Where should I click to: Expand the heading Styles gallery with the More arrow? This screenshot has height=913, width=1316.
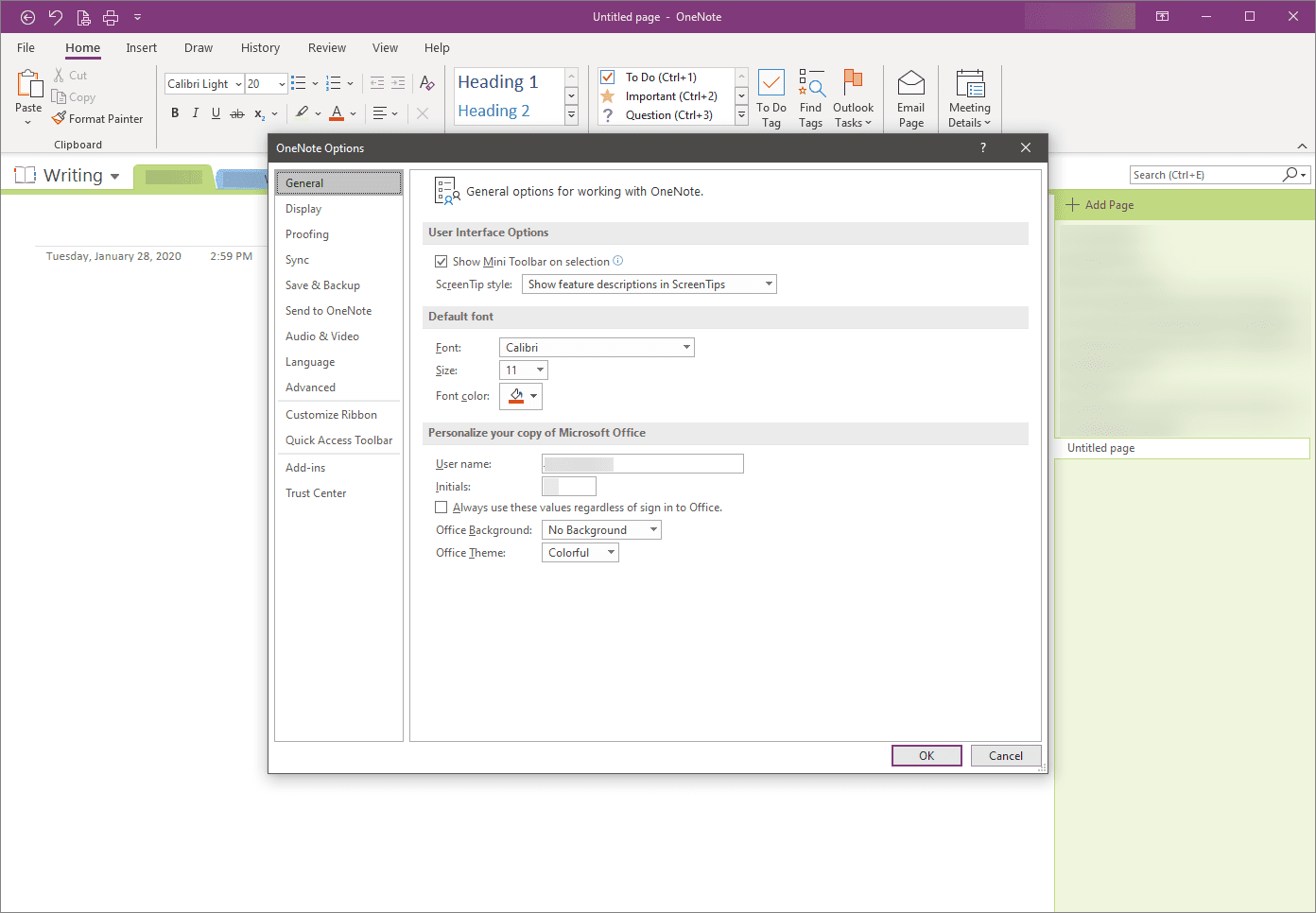point(571,115)
